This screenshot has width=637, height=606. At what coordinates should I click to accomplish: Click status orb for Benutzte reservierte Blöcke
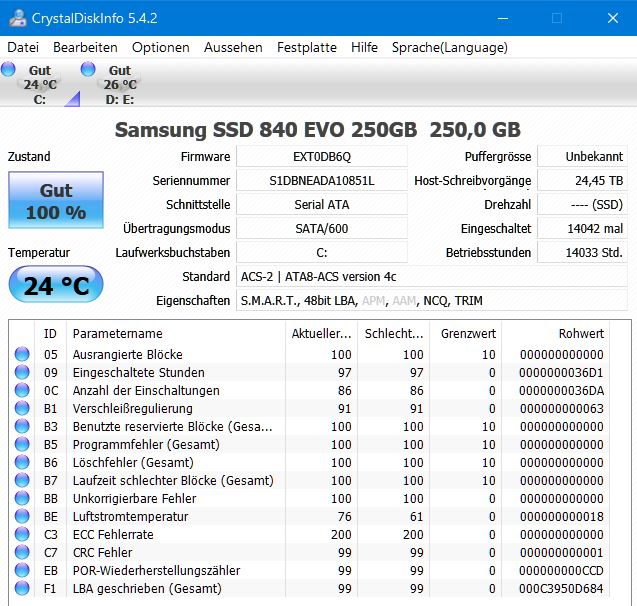coord(22,426)
